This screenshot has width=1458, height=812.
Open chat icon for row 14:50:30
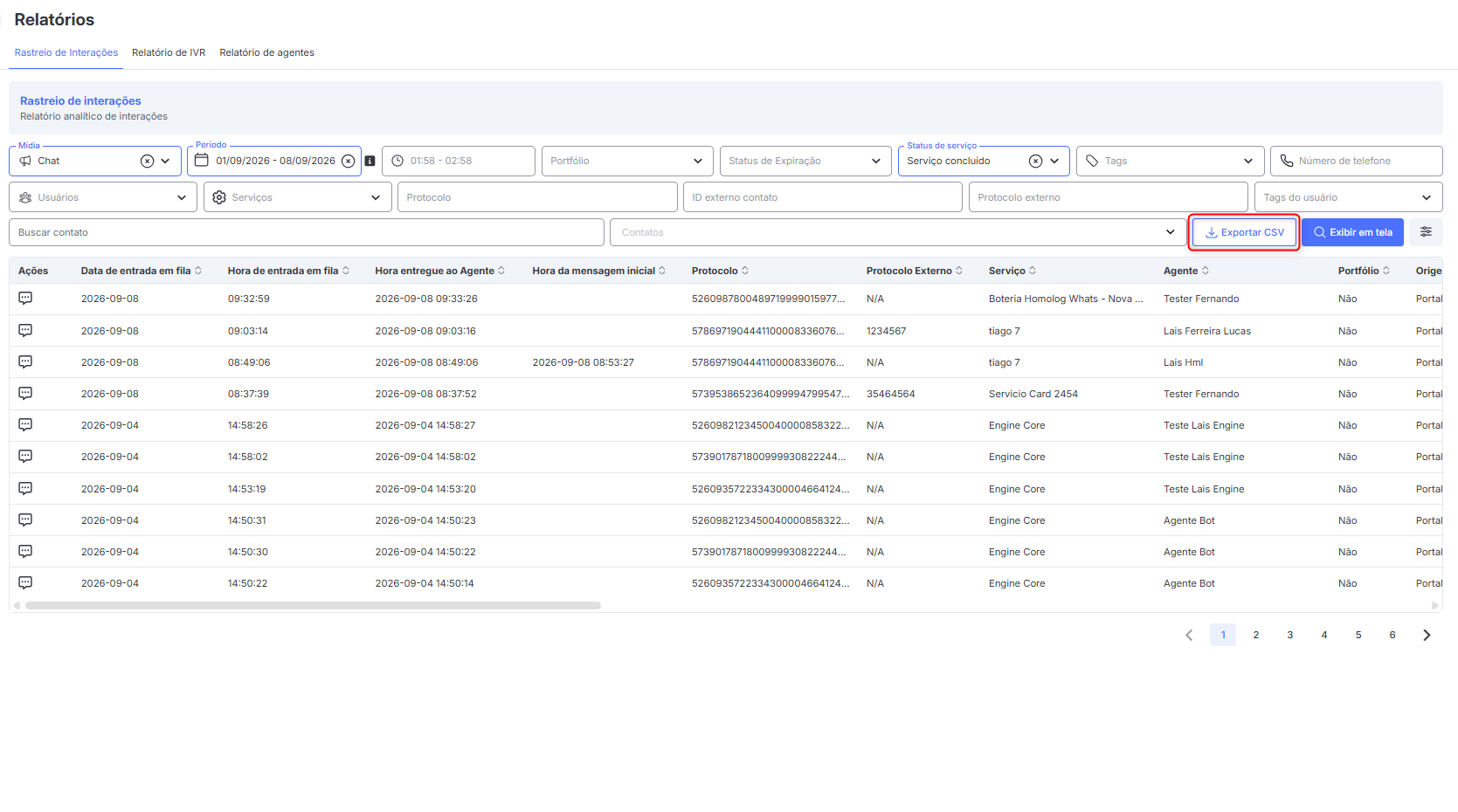click(x=25, y=551)
